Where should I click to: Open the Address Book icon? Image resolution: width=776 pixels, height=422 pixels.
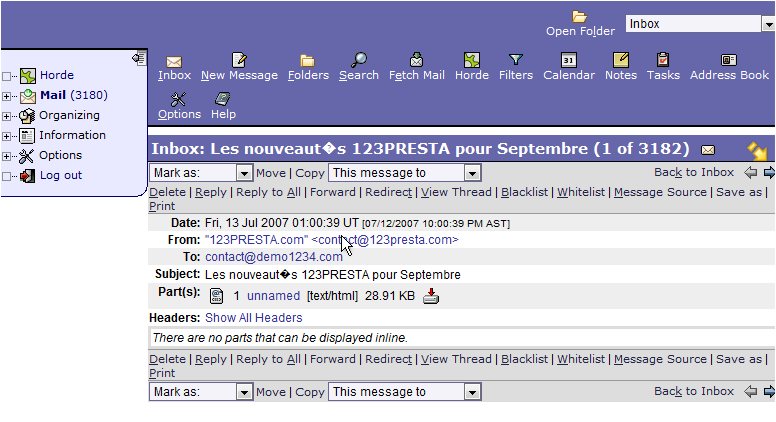[x=729, y=60]
